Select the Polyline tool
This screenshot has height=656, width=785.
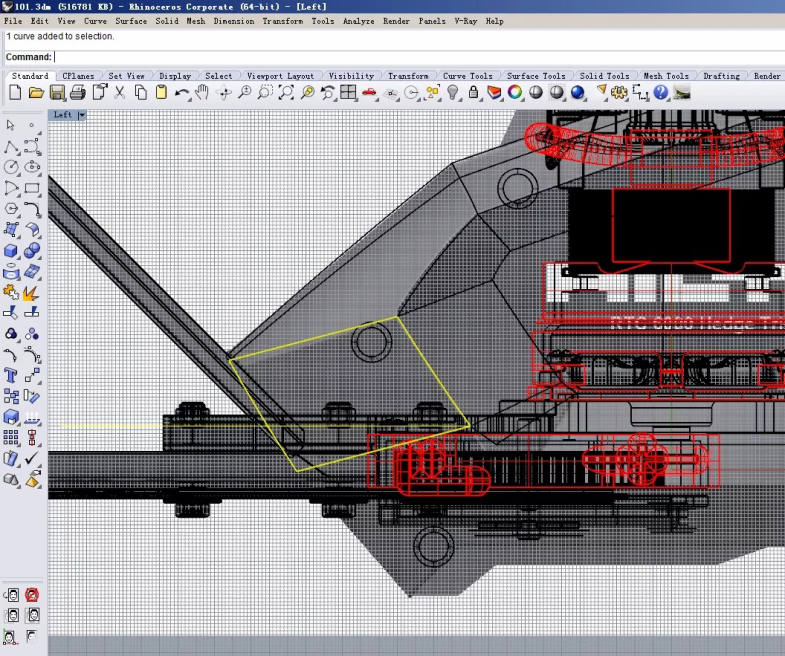pos(11,146)
